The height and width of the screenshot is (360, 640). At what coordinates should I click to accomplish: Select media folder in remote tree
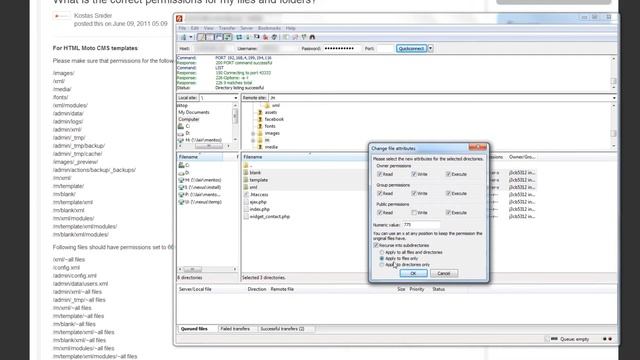click(271, 147)
